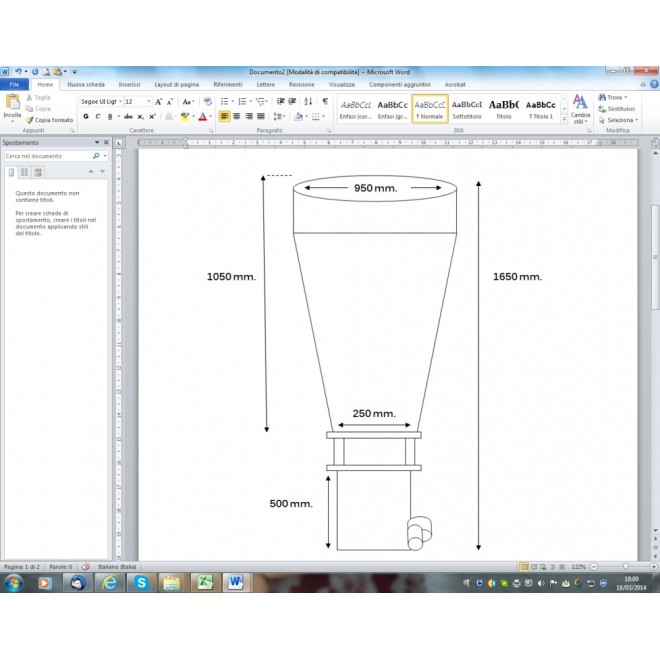Switch to the Visualizza tab

(x=341, y=85)
